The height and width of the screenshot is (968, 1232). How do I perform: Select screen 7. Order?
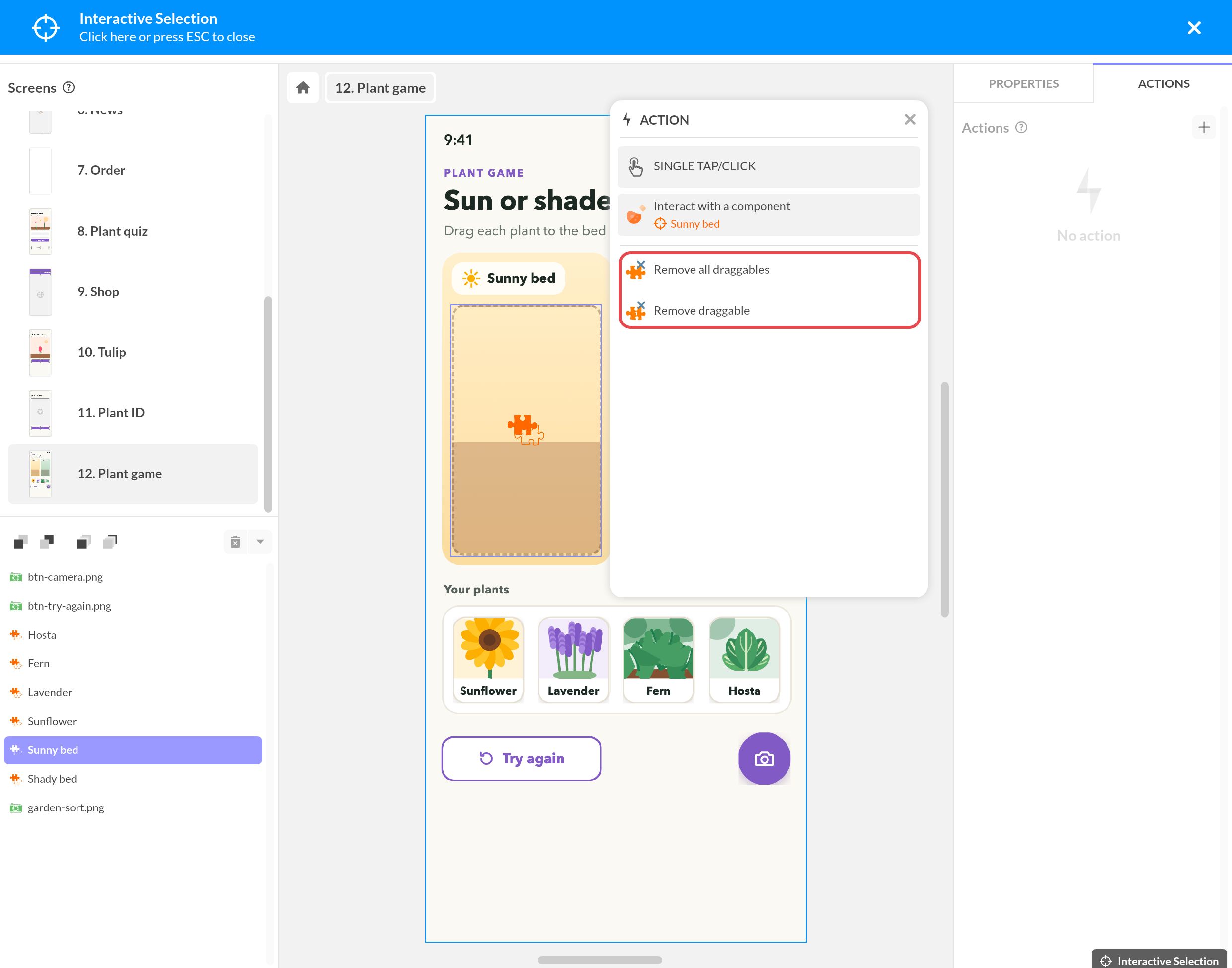click(x=133, y=170)
